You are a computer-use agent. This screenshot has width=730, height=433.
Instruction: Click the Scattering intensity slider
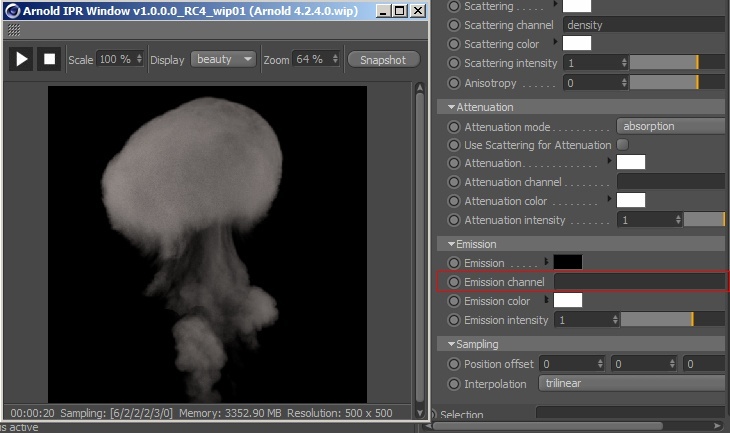click(x=677, y=62)
